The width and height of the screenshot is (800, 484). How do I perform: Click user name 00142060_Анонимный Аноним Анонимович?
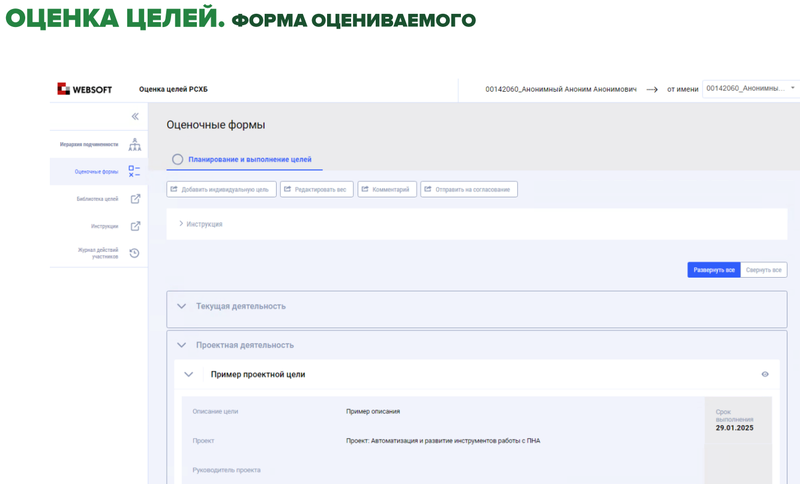561,89
